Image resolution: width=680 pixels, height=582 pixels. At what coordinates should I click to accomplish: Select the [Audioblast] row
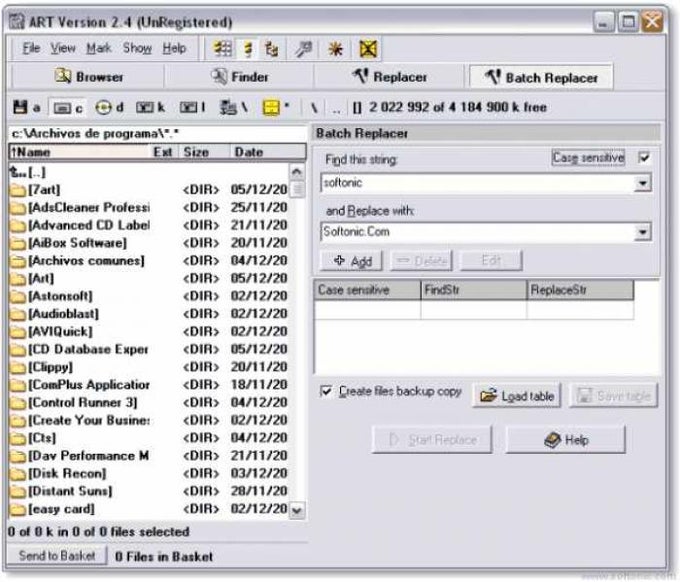[x=148, y=314]
